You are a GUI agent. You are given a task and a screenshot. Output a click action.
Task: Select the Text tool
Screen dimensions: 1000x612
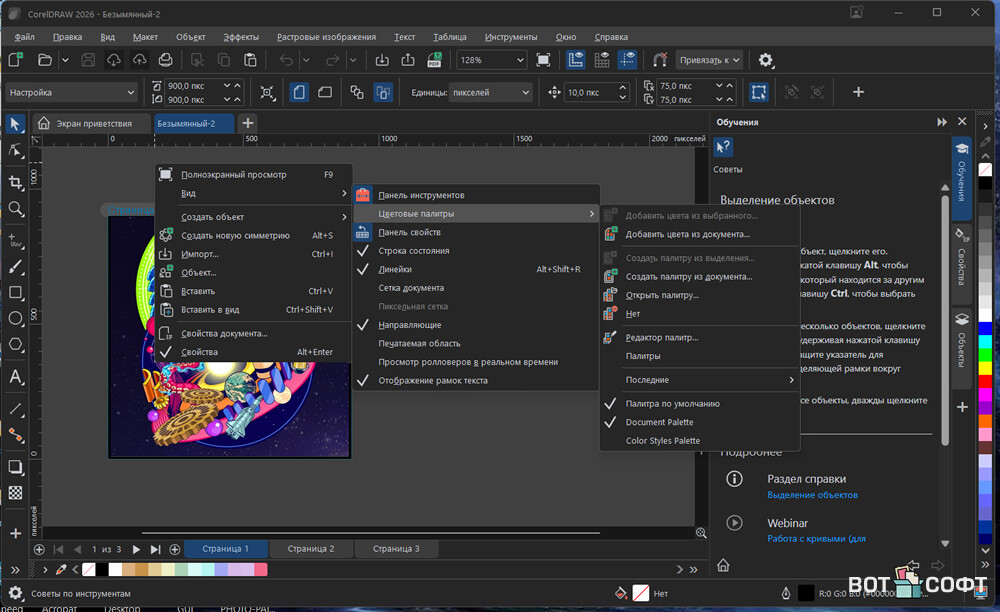[15, 378]
